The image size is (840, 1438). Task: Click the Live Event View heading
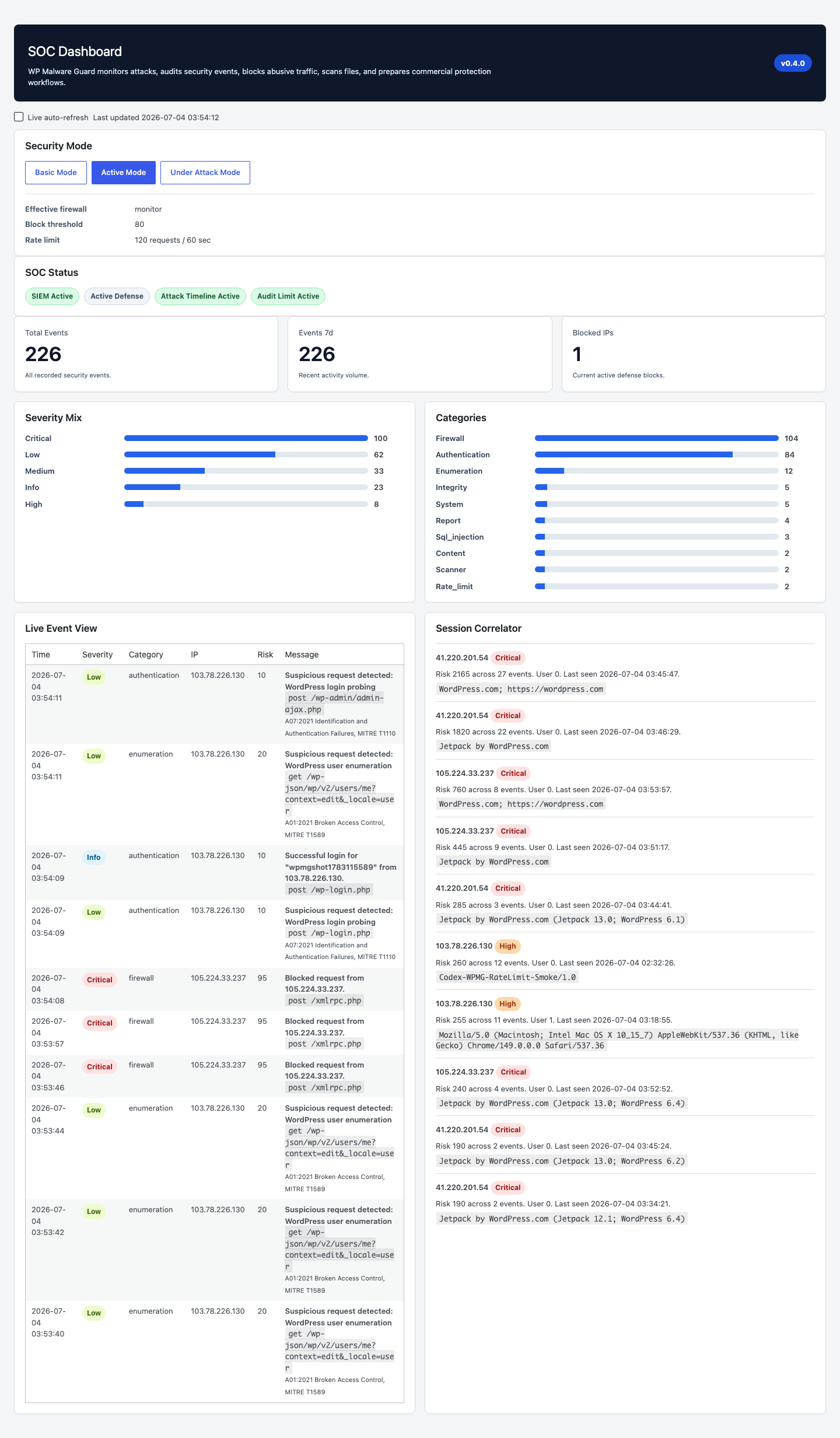coord(61,628)
